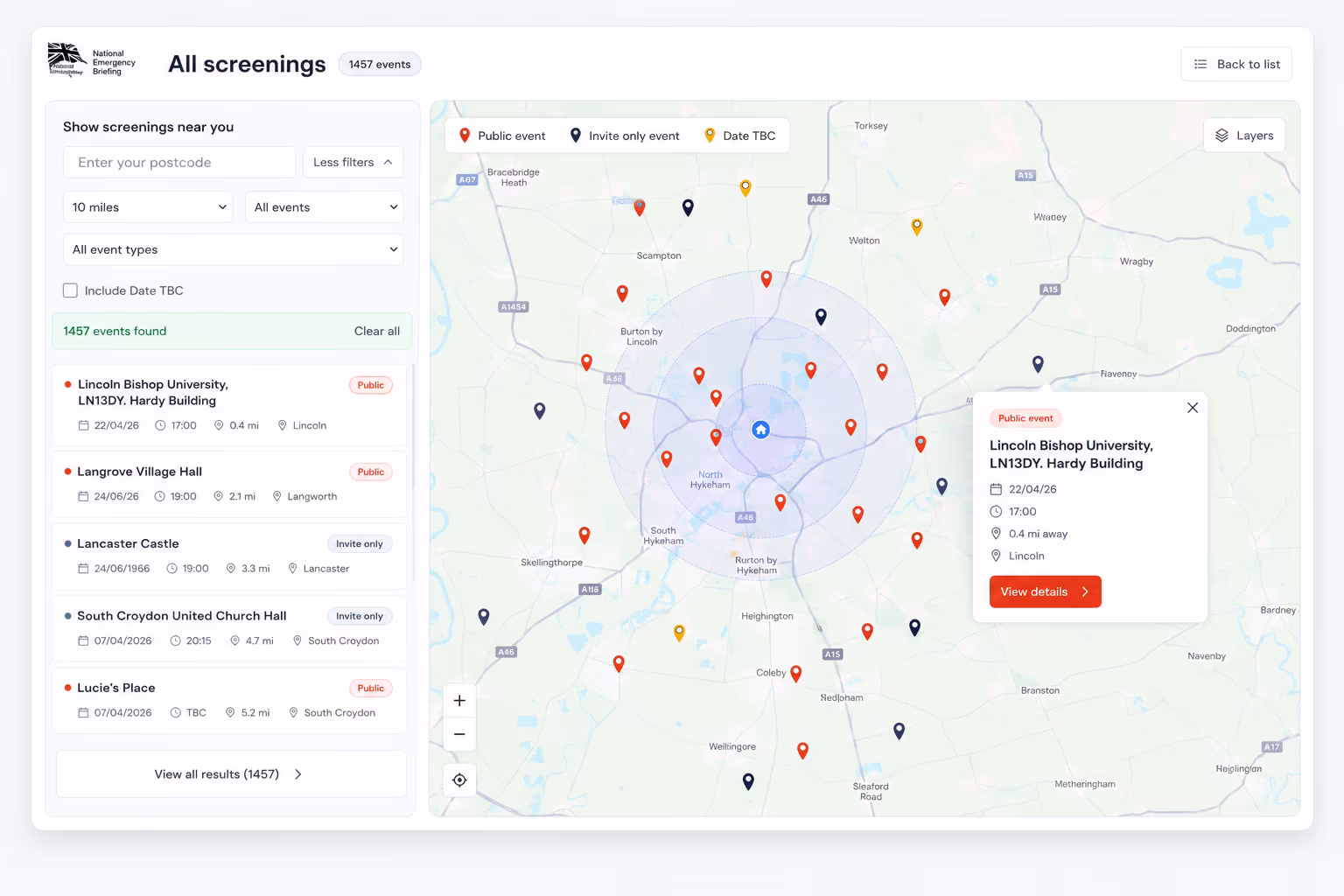Collapse filters with Less filters button
The width and height of the screenshot is (1344, 896).
click(353, 162)
